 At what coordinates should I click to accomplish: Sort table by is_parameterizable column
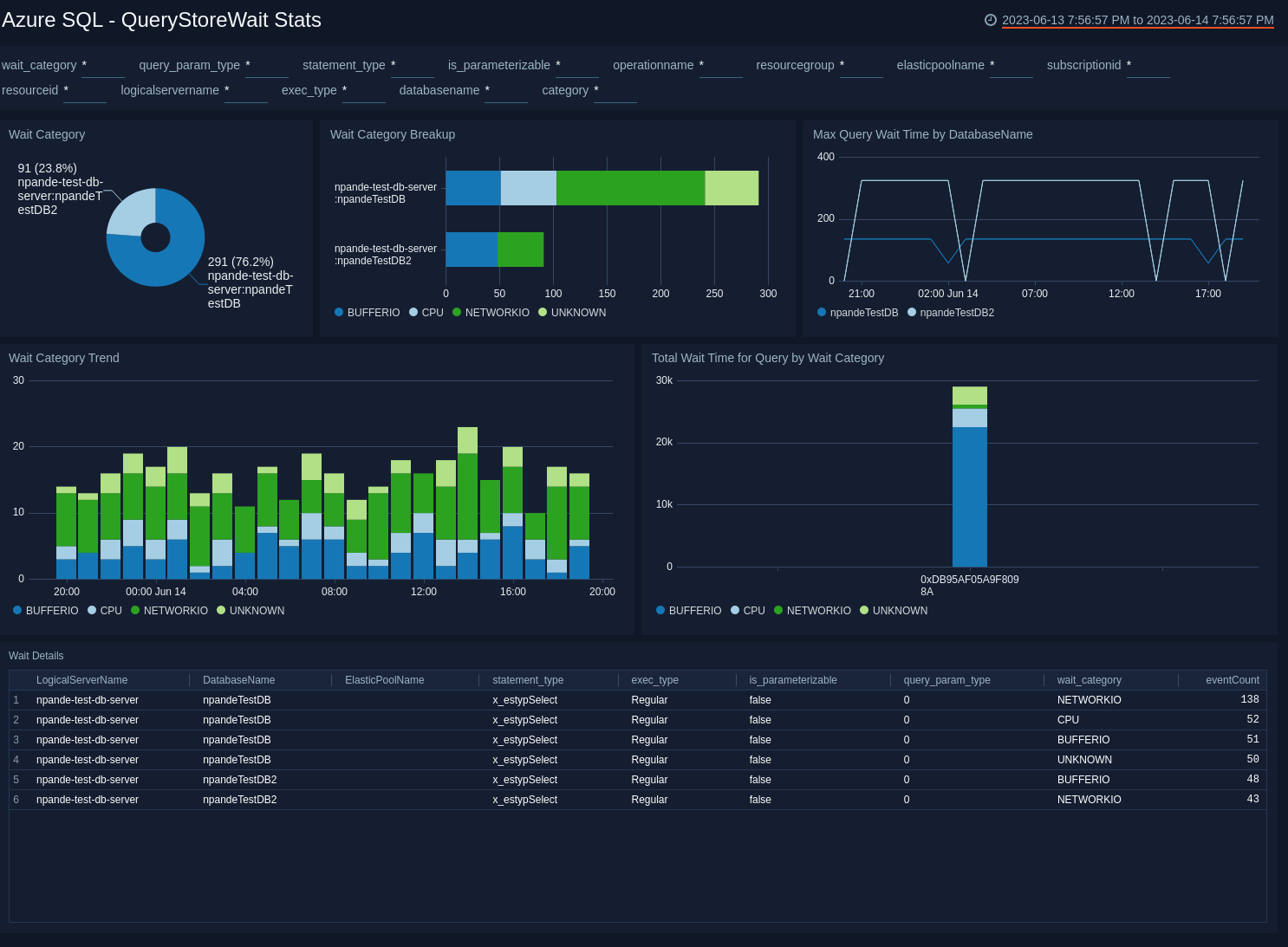tap(793, 680)
